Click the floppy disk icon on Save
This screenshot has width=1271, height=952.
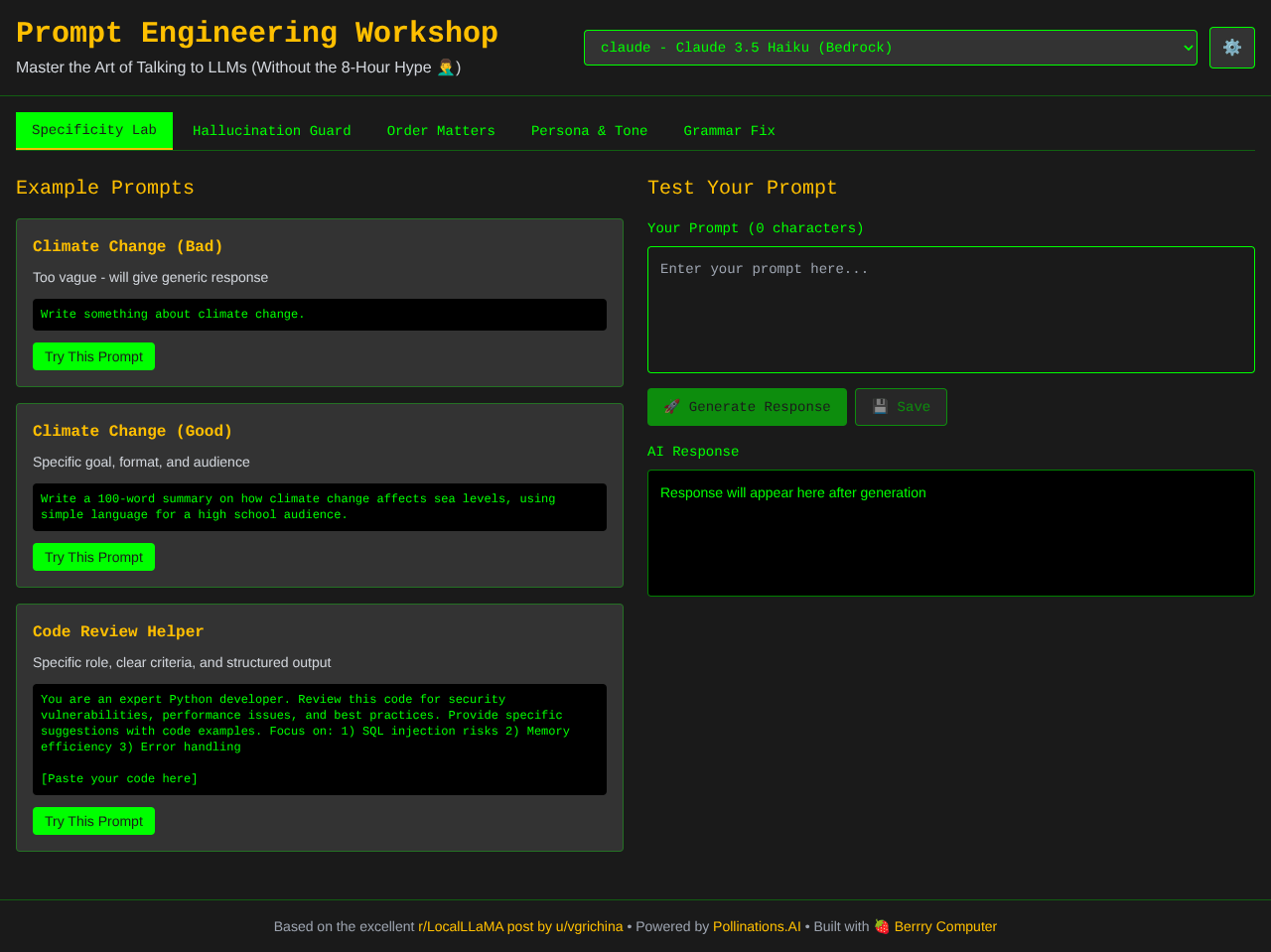point(880,407)
